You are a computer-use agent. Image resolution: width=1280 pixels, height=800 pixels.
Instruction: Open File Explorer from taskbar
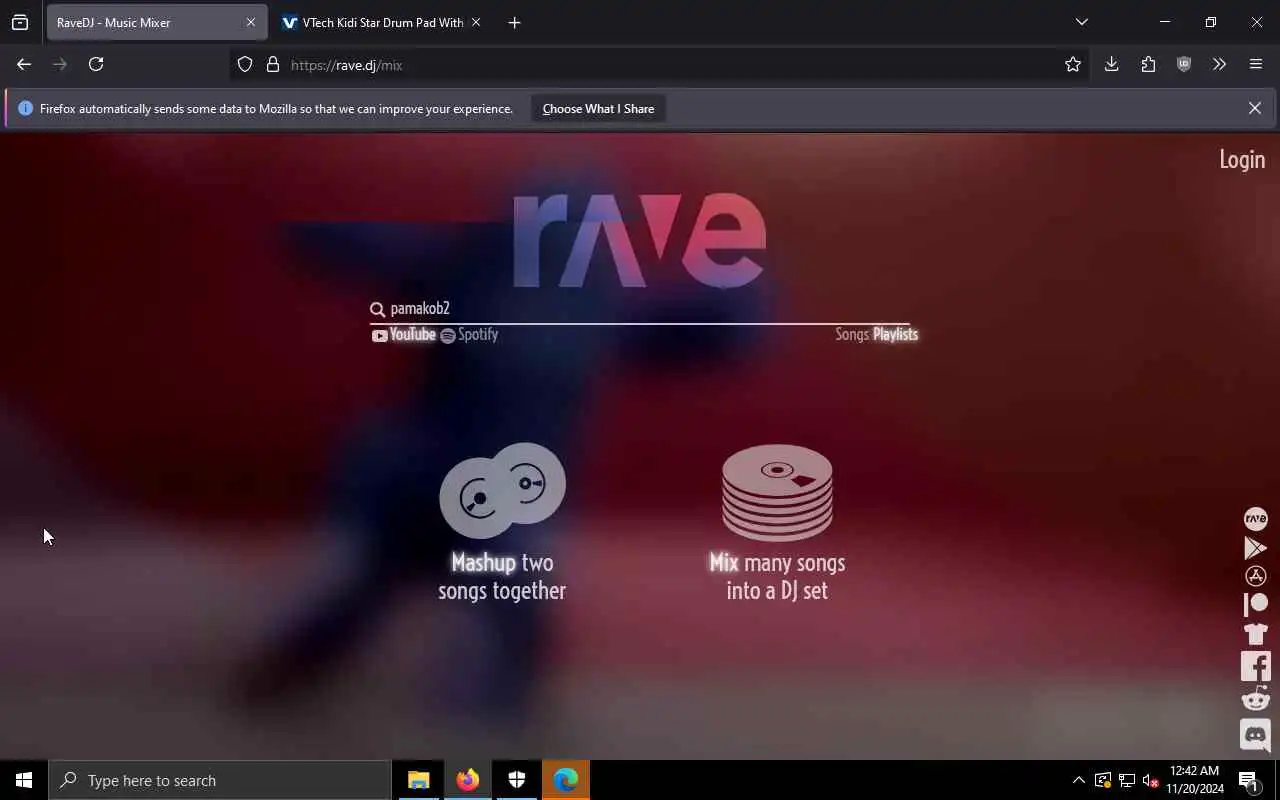pos(418,780)
